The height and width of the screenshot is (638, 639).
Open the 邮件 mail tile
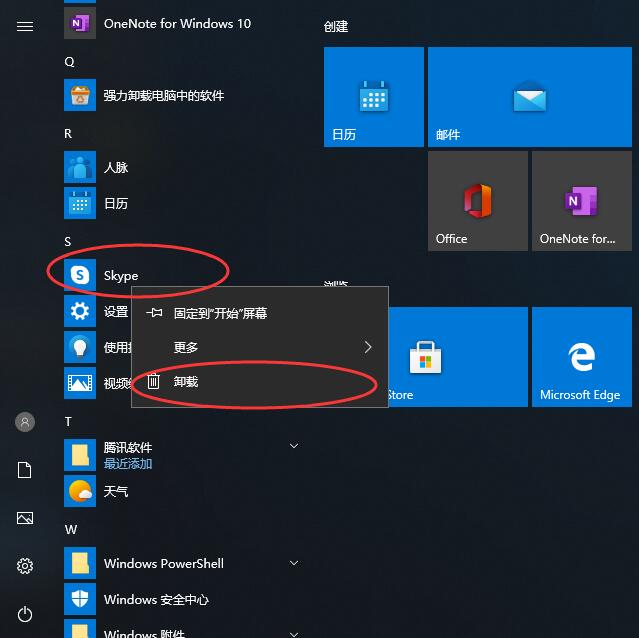(x=530, y=97)
